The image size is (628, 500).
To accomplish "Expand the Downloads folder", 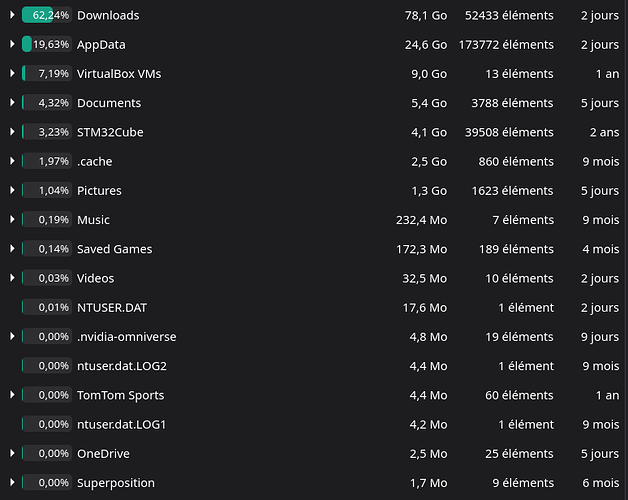I will point(12,15).
